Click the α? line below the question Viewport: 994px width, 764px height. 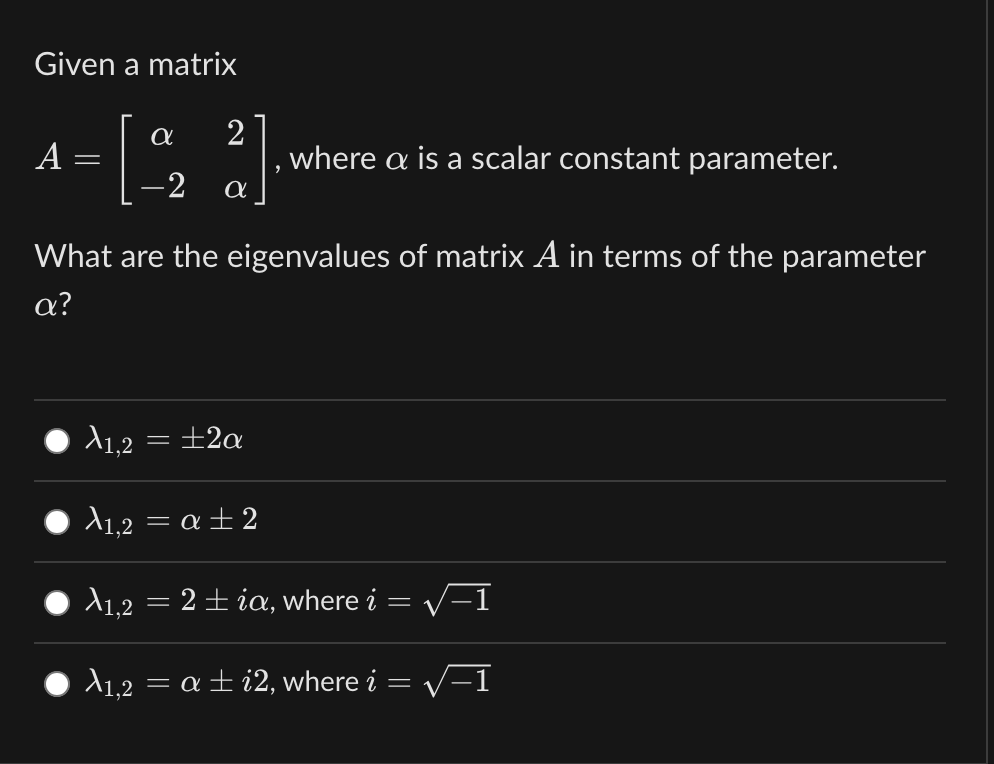(x=50, y=303)
